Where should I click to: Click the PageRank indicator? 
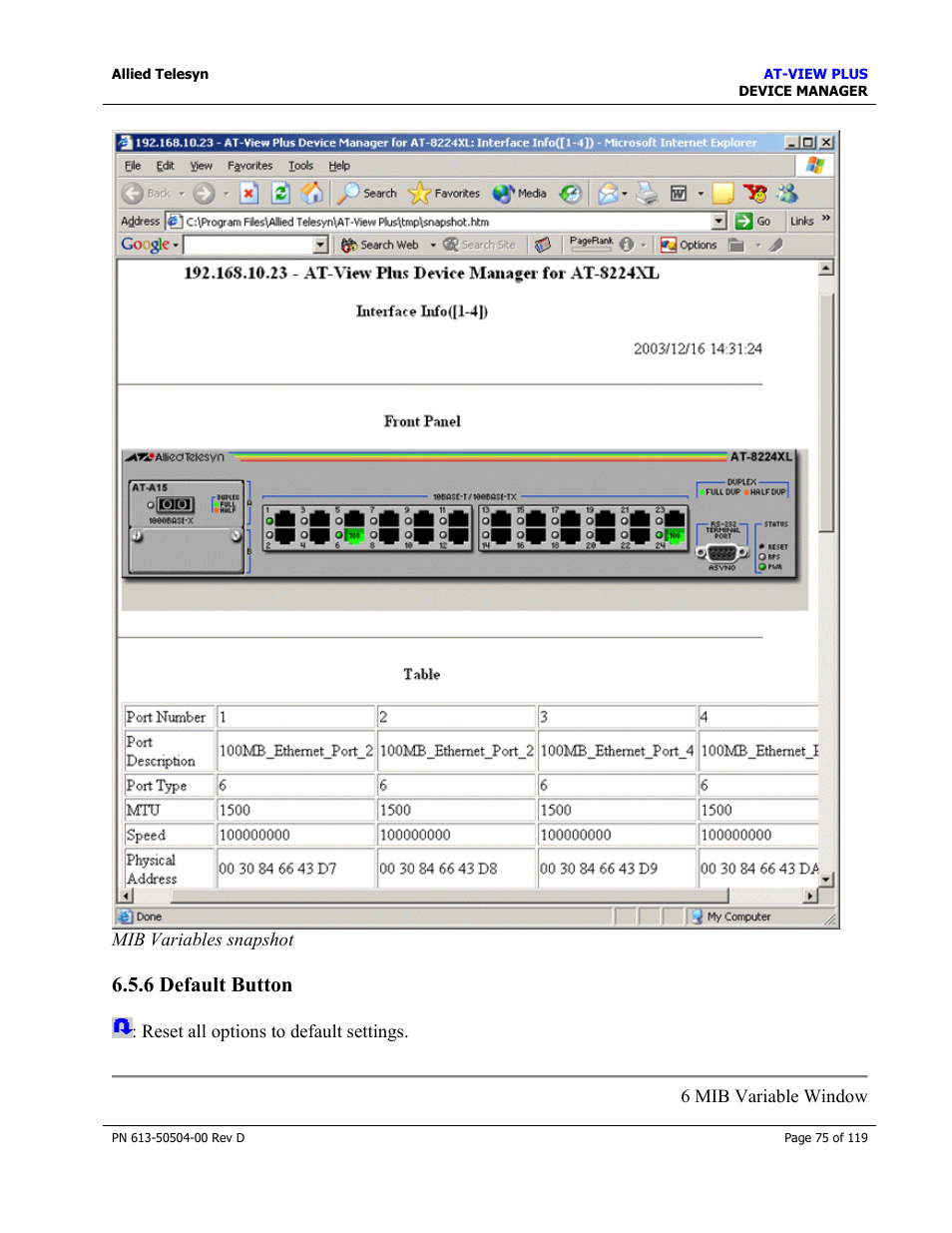click(591, 243)
